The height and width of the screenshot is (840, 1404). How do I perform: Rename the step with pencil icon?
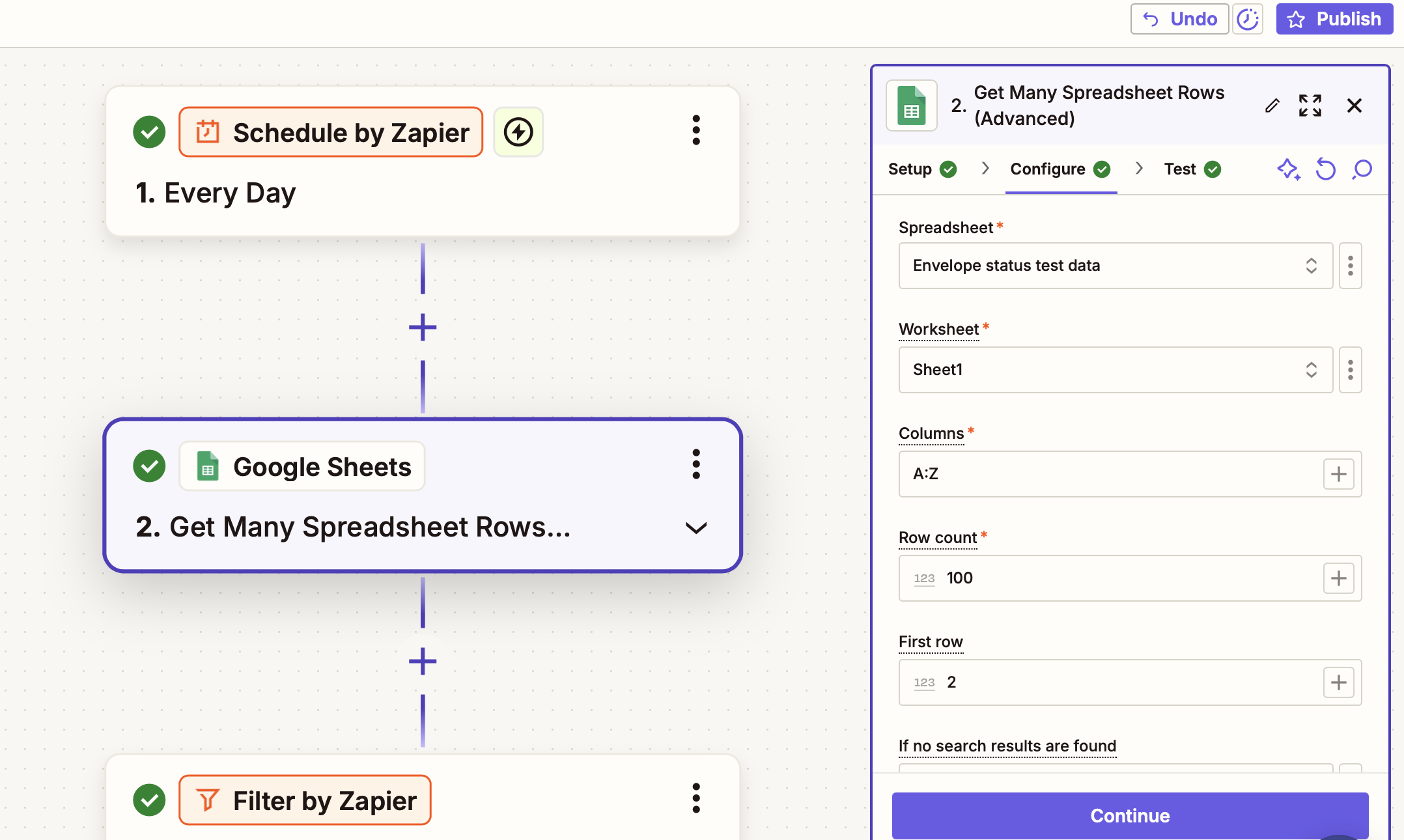point(1272,105)
